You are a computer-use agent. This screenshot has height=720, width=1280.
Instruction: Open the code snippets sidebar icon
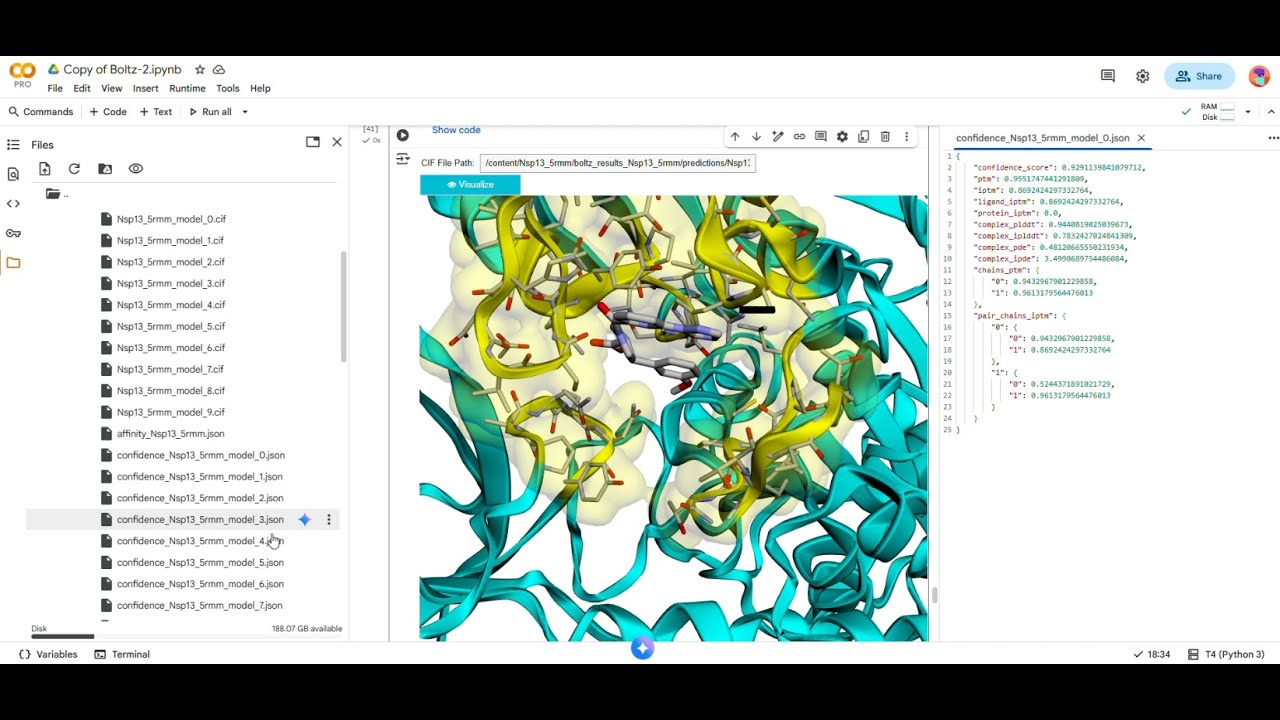13,203
